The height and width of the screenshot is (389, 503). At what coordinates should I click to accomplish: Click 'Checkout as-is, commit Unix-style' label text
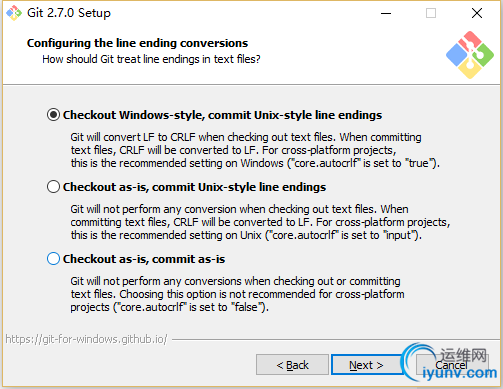pos(194,187)
